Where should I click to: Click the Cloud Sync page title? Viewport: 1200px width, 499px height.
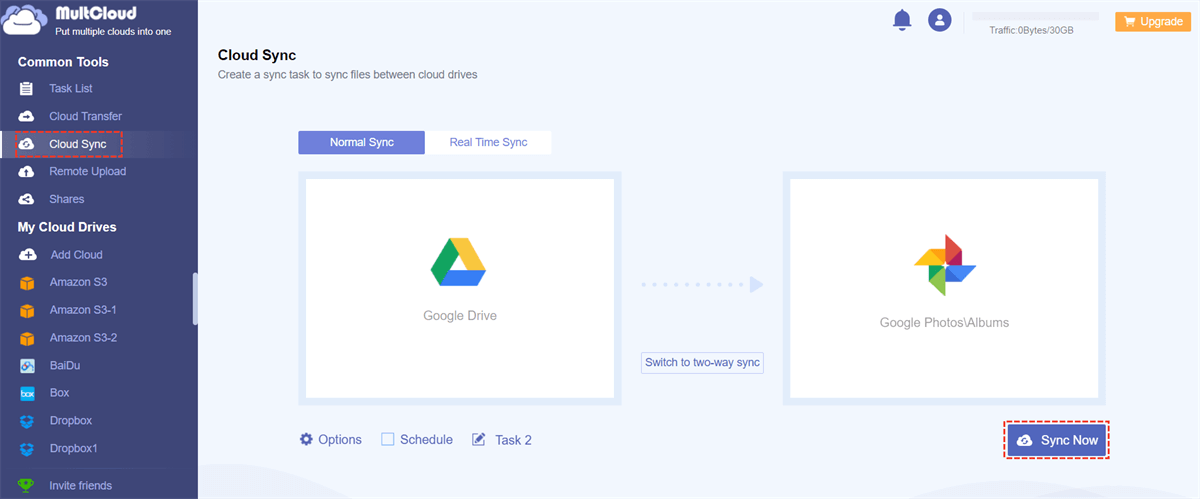coord(257,56)
